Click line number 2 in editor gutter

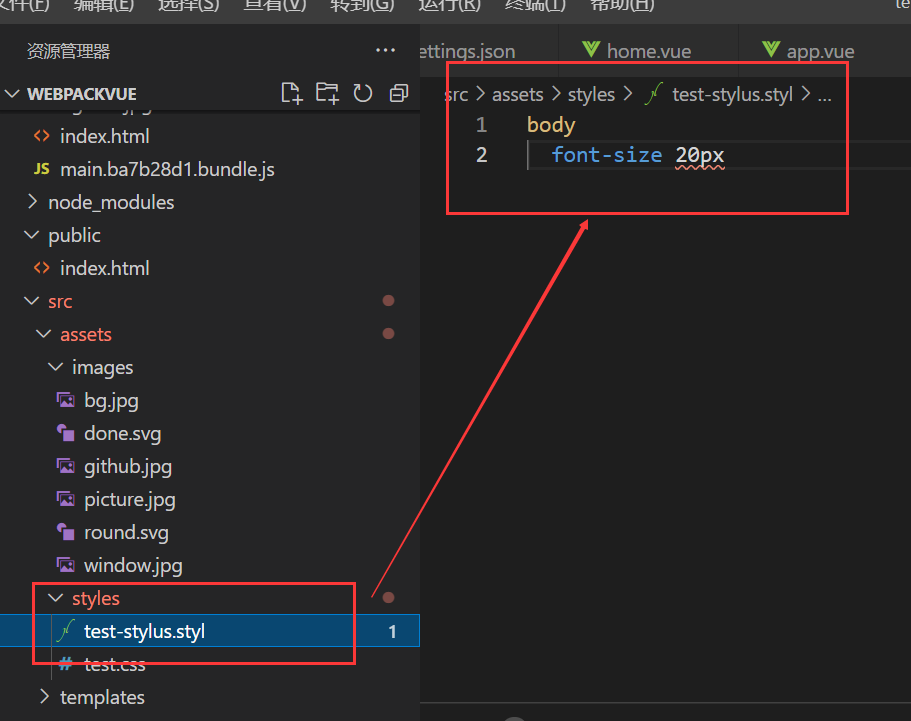point(481,155)
